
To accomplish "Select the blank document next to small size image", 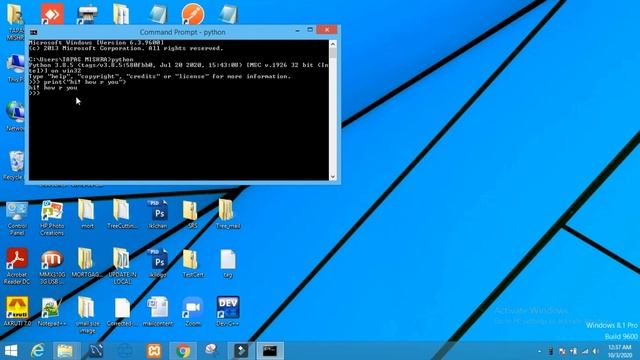I will click(x=122, y=311).
